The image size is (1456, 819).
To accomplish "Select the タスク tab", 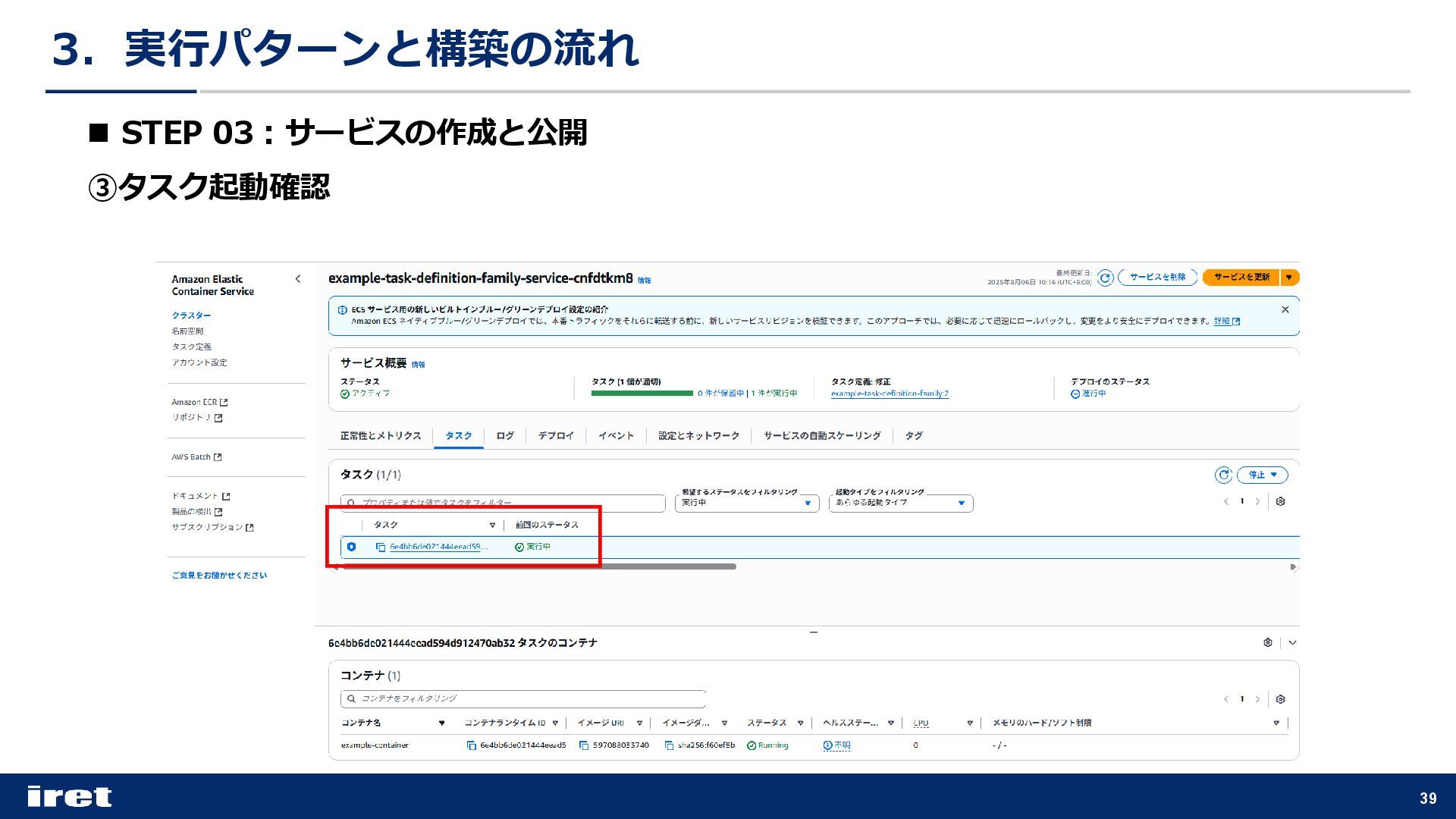I will coord(458,436).
